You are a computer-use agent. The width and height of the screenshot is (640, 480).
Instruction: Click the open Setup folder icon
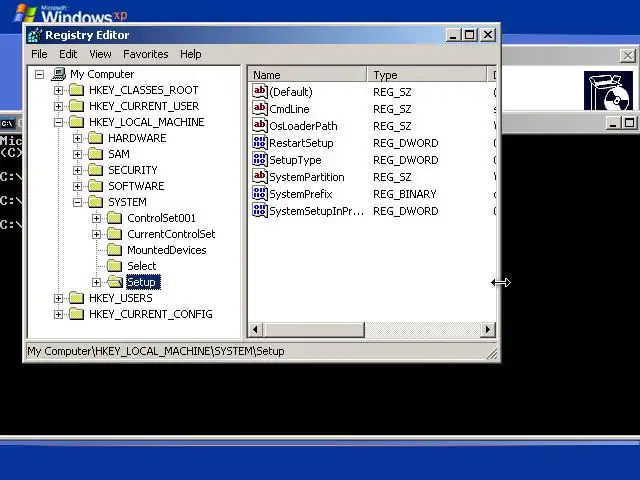115,282
